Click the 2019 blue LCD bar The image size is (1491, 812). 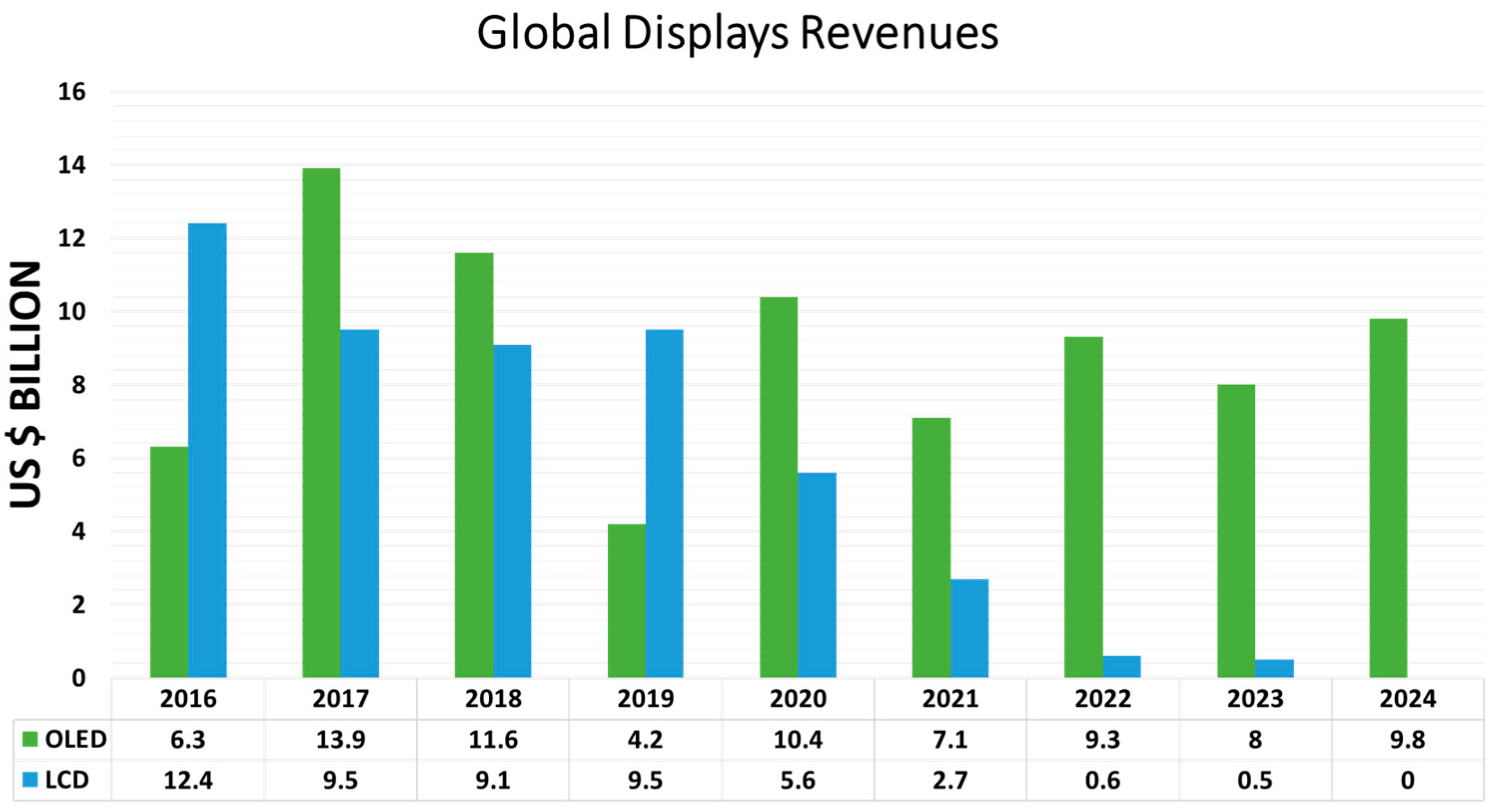click(x=665, y=503)
